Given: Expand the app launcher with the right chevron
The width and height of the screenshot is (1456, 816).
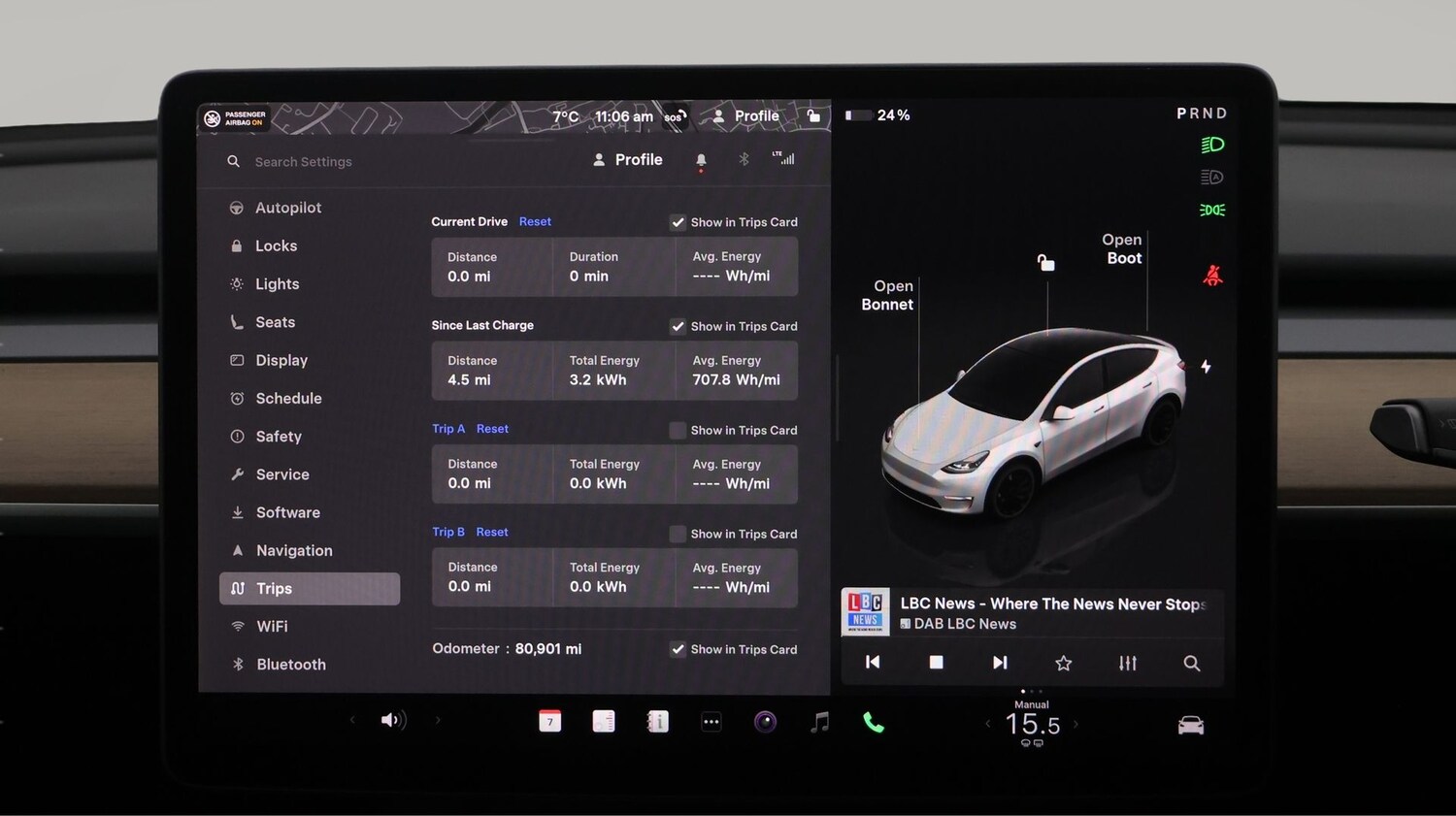Looking at the screenshot, I should click(x=437, y=720).
